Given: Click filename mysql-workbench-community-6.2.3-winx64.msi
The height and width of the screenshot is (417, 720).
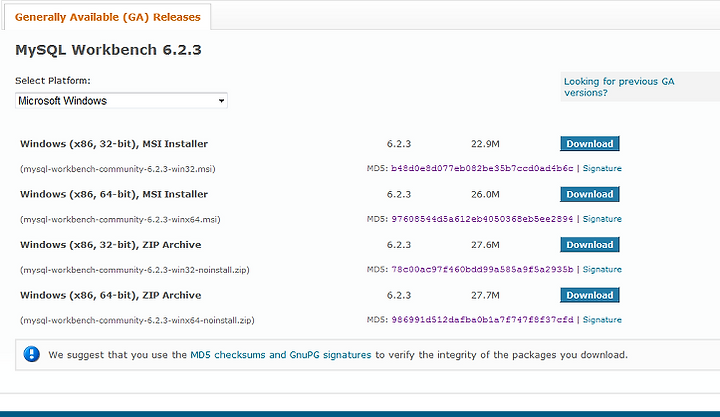Looking at the screenshot, I should click(120, 220).
